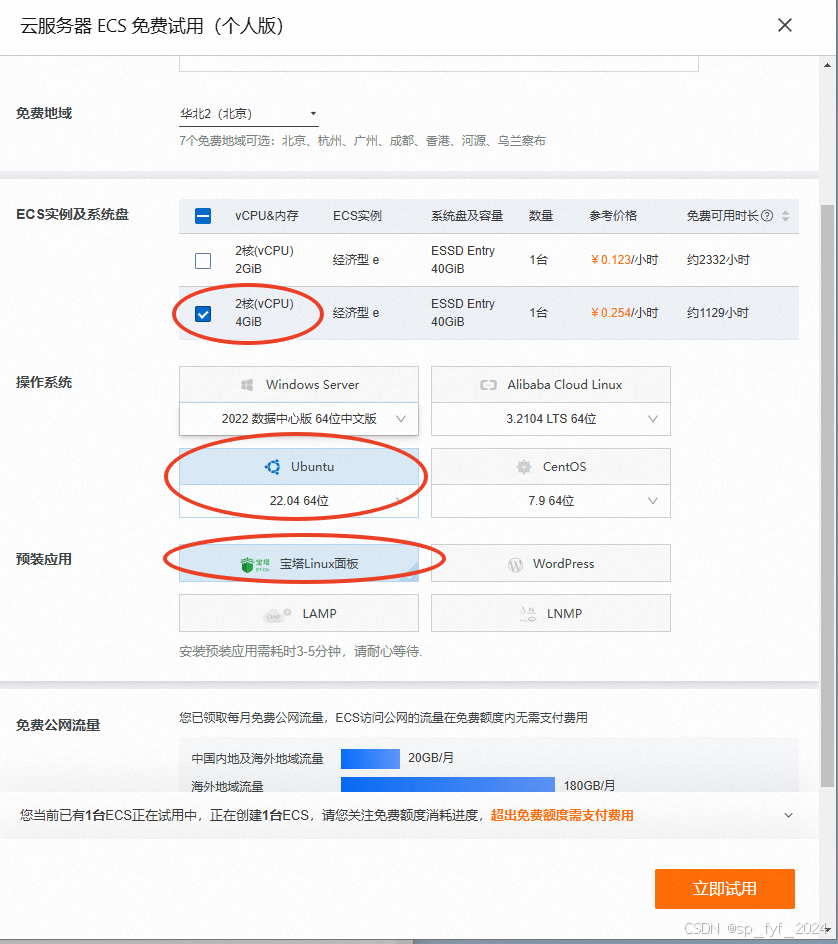Uncheck the selected 2核(vCPU) 4GiB instance

click(203, 313)
